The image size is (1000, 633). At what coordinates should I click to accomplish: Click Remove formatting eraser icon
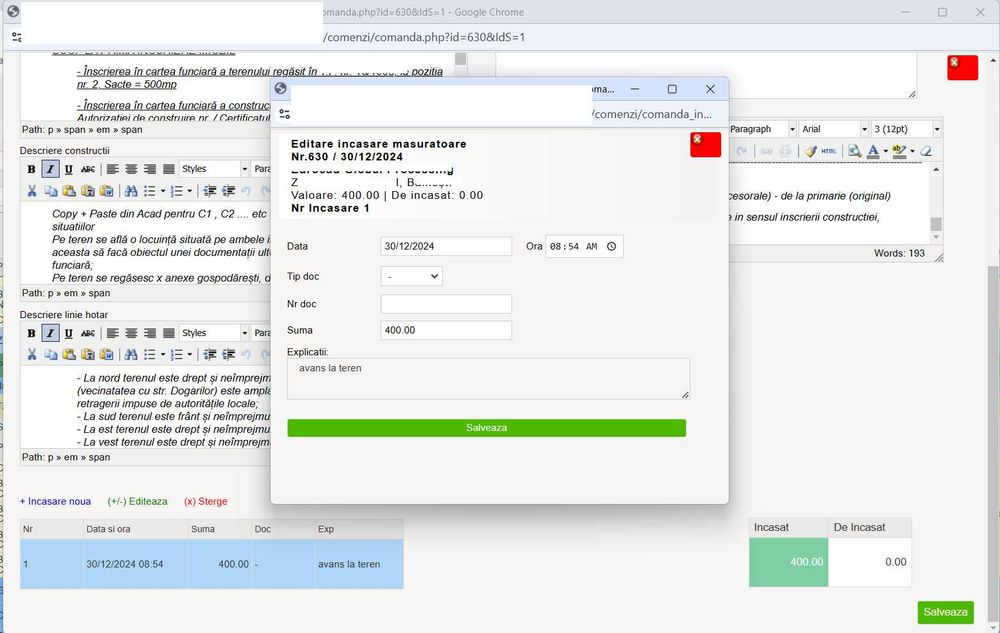pyautogui.click(x=926, y=151)
